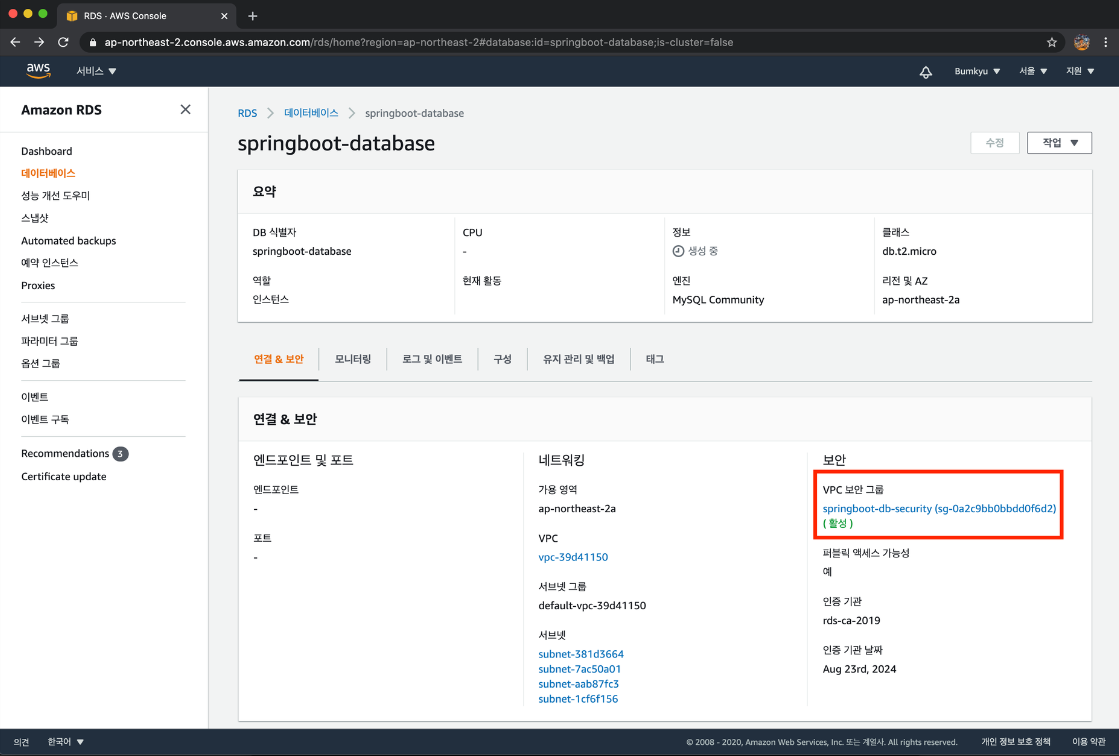Open the 유지 관리 및 백업 tab
This screenshot has width=1119, height=756.
click(579, 359)
